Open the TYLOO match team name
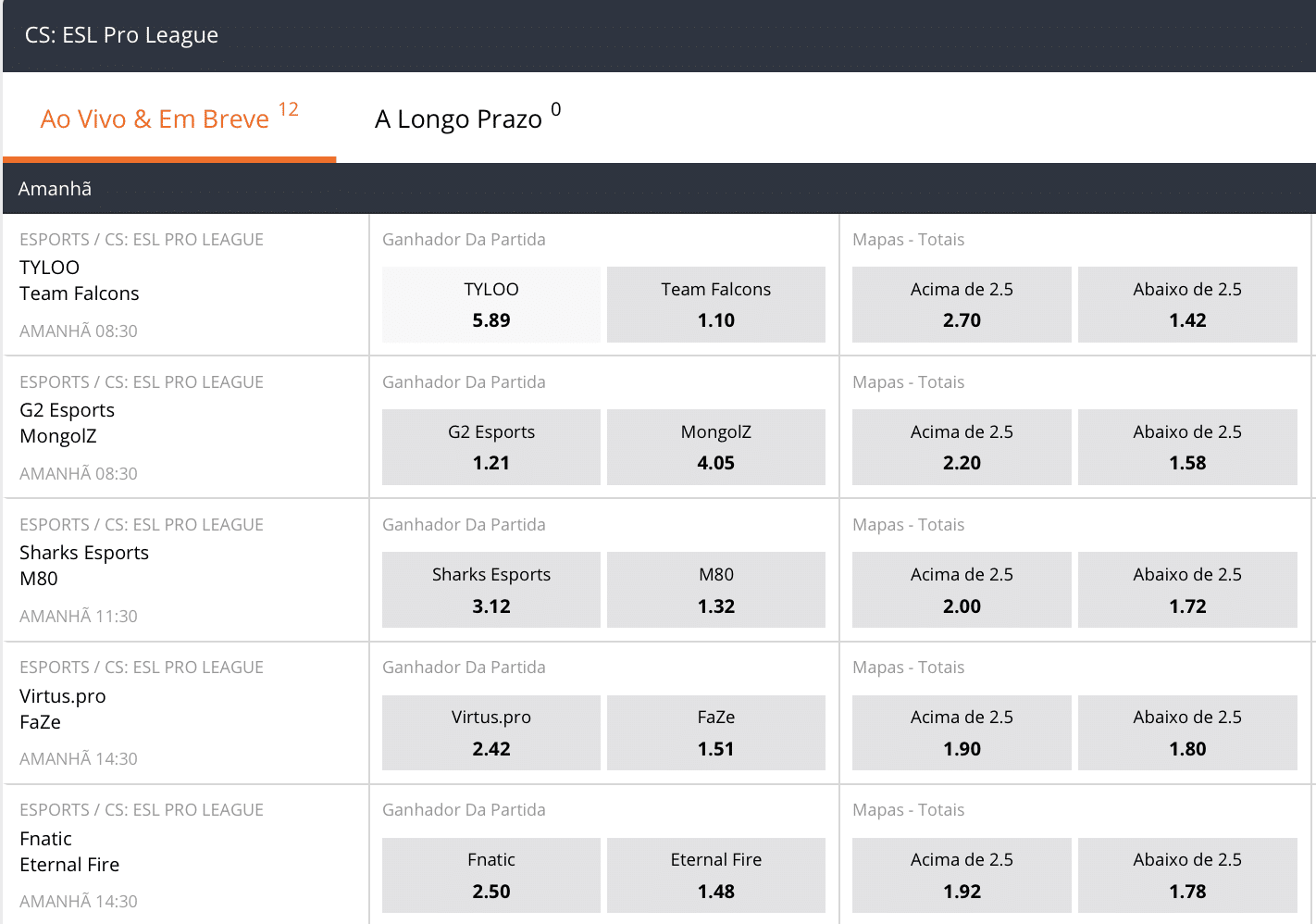This screenshot has width=1316, height=924. tap(49, 268)
